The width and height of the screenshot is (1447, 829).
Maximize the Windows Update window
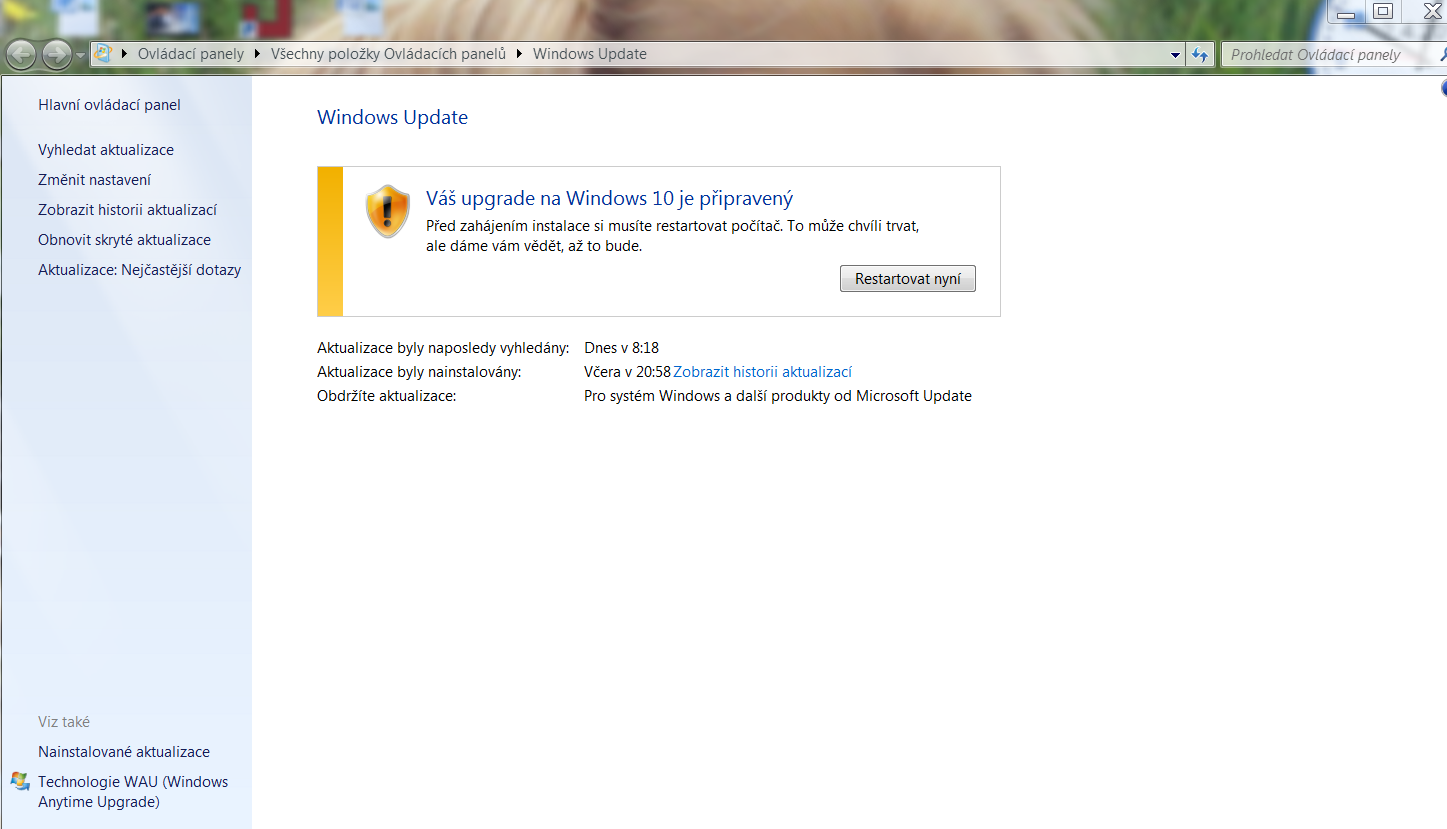[x=1382, y=11]
